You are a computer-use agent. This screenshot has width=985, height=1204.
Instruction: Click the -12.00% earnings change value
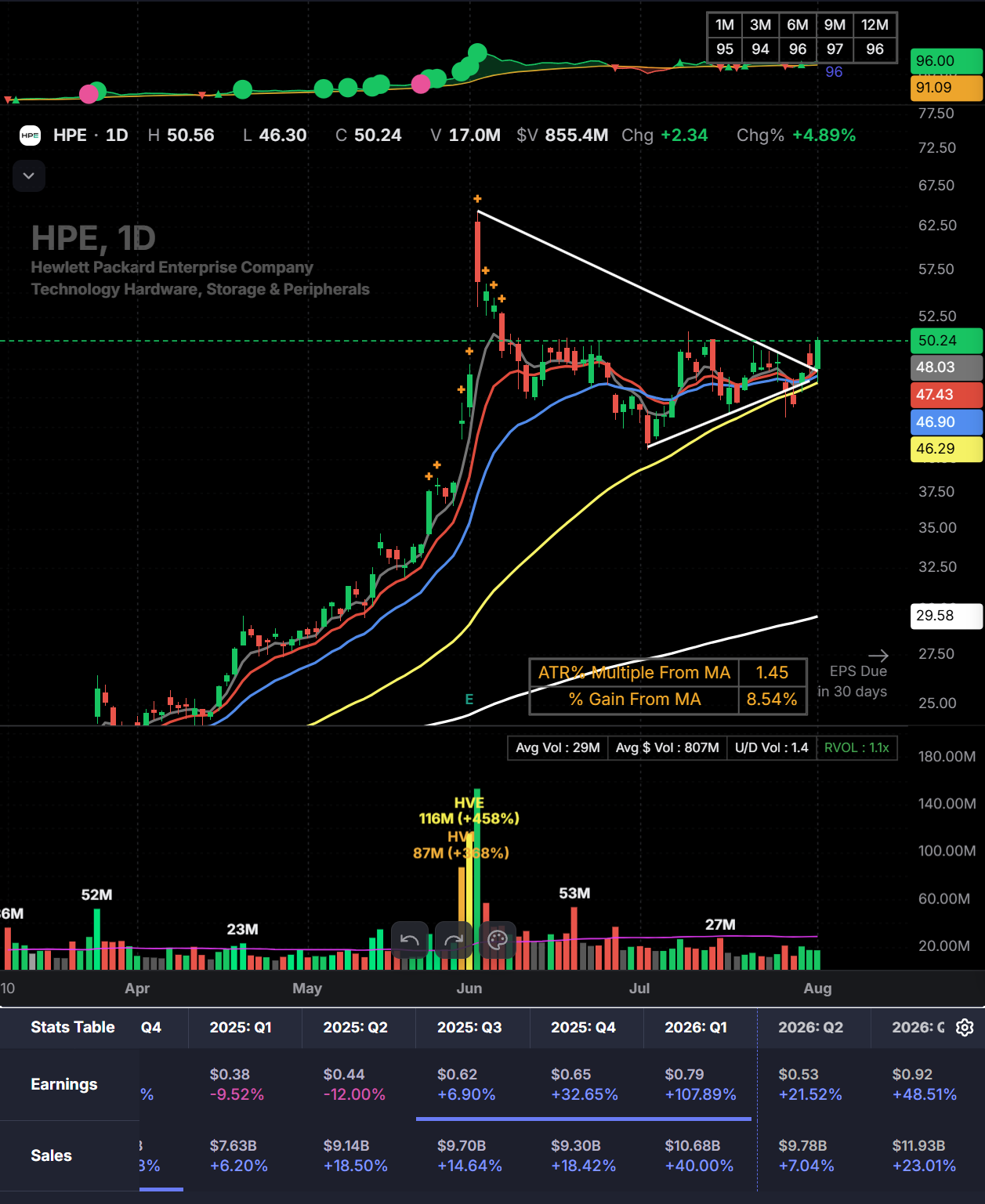pos(354,1094)
